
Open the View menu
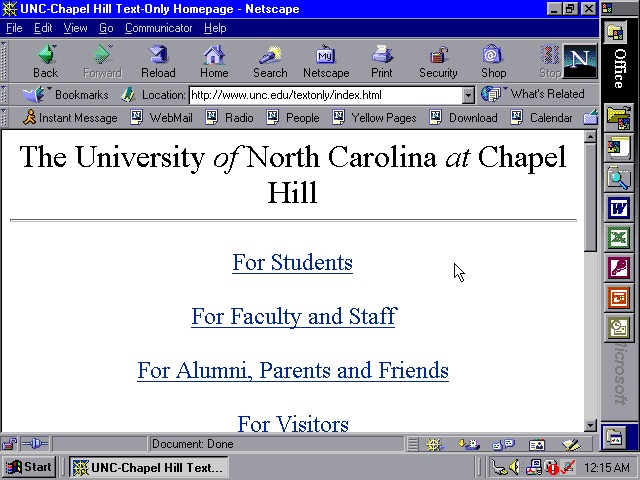pos(76,28)
